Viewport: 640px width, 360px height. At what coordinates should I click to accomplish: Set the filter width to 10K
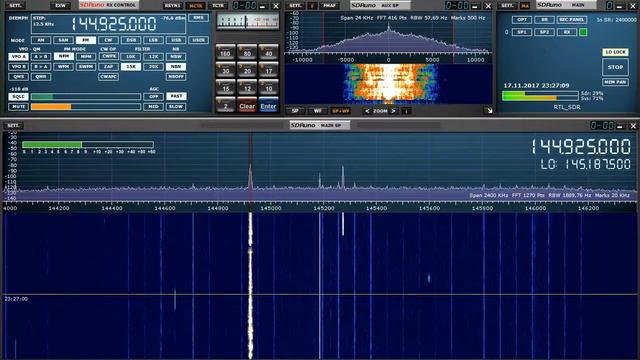coord(131,56)
